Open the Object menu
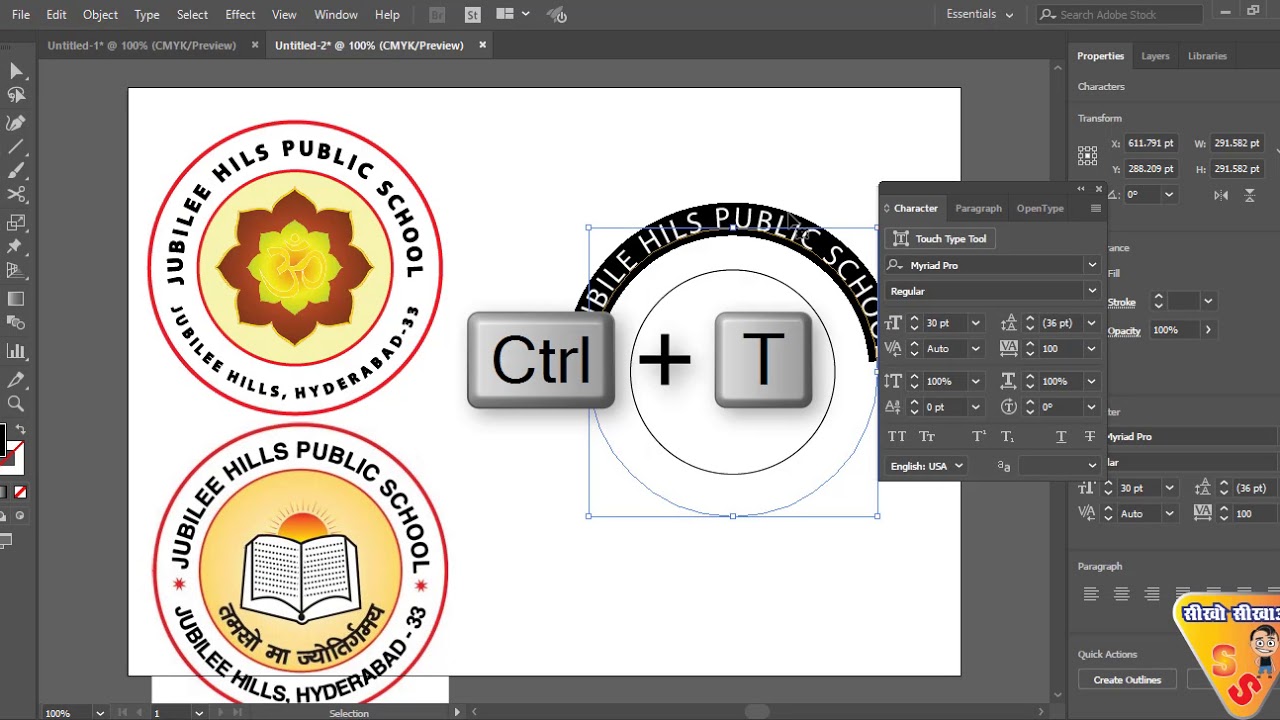The image size is (1280, 720). click(100, 15)
